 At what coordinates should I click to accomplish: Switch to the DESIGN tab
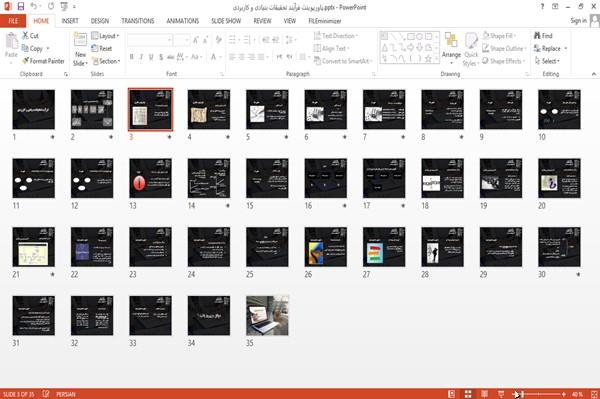click(100, 21)
